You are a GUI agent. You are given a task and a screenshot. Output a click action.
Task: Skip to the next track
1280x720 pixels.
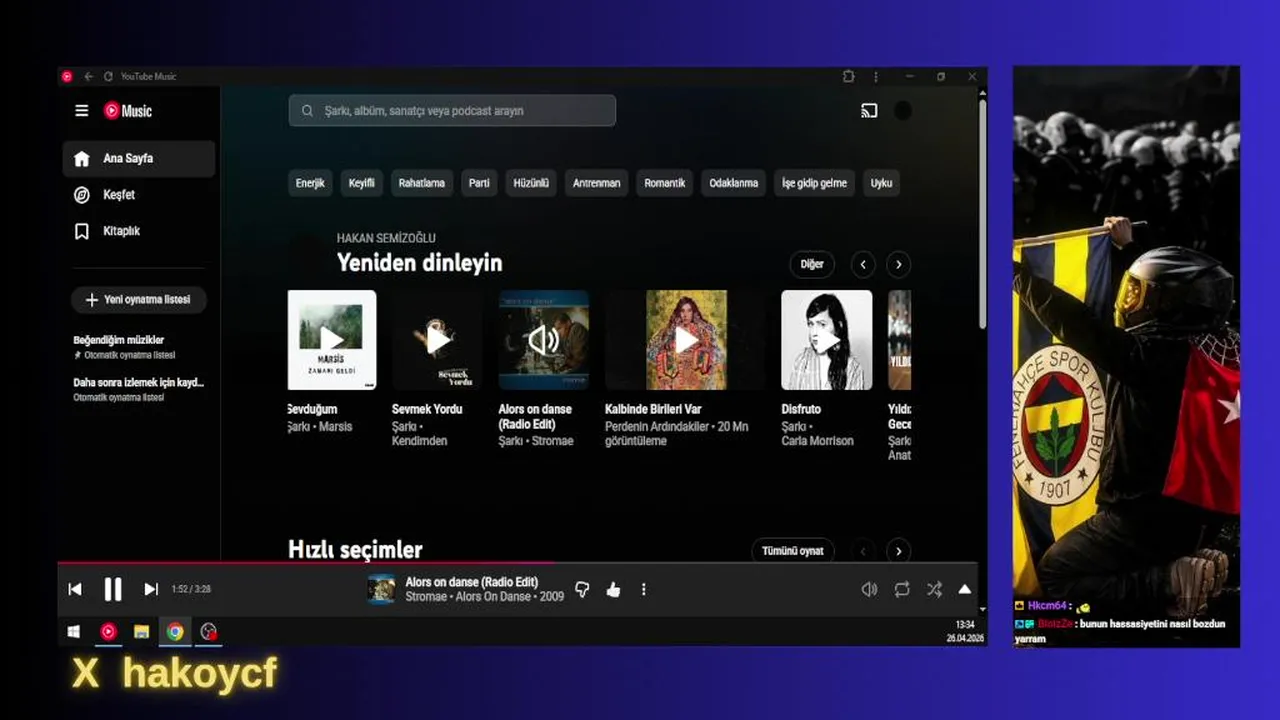click(x=151, y=589)
